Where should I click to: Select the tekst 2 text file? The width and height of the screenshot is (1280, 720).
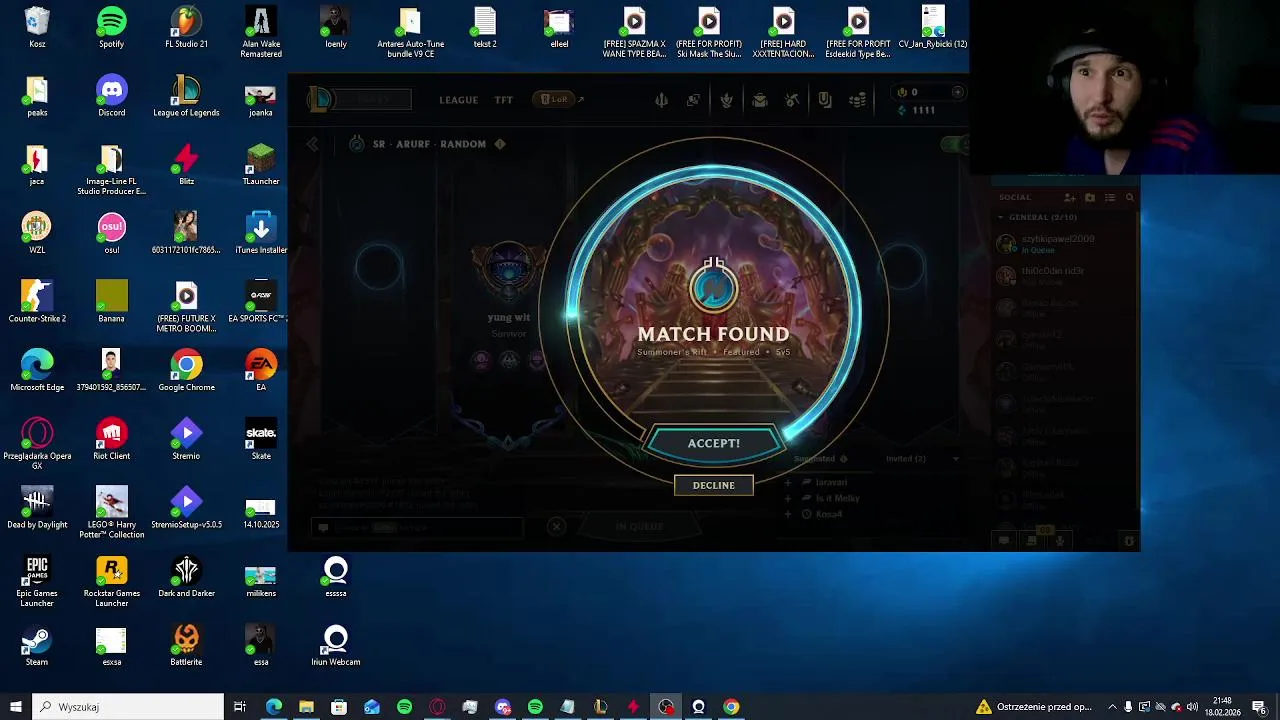pos(485,28)
